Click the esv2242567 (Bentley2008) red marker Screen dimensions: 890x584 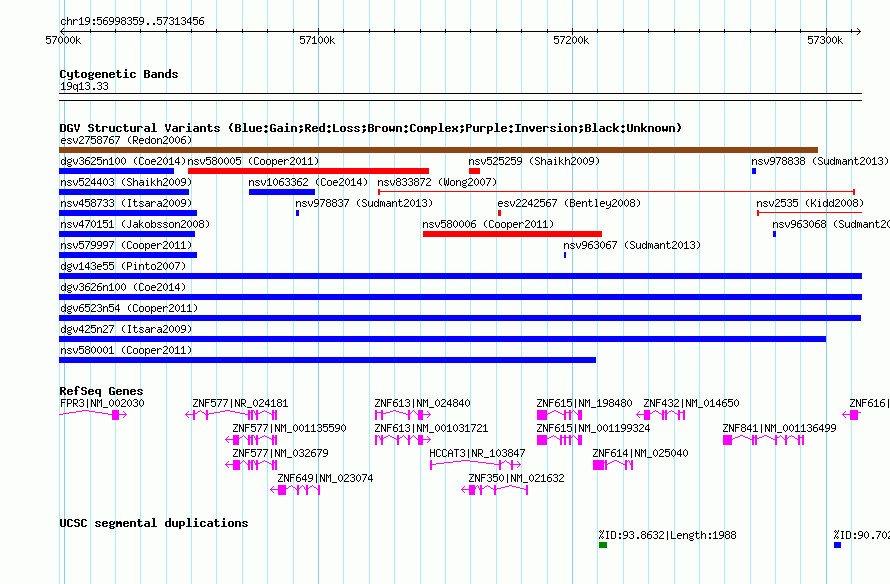(x=499, y=213)
